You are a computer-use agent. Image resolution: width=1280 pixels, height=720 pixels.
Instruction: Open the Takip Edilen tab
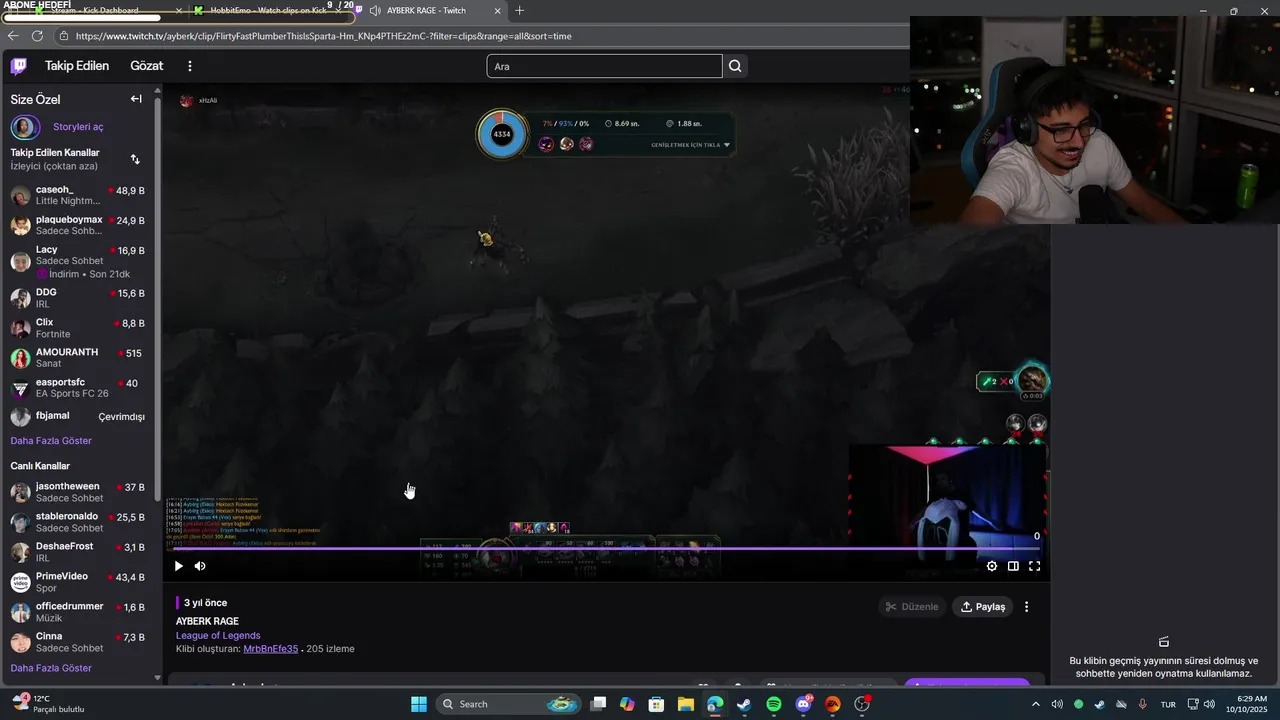tap(77, 66)
